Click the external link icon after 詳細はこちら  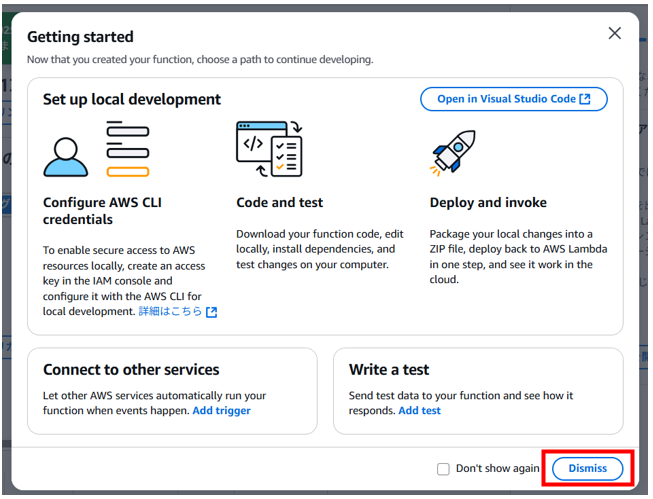[212, 312]
